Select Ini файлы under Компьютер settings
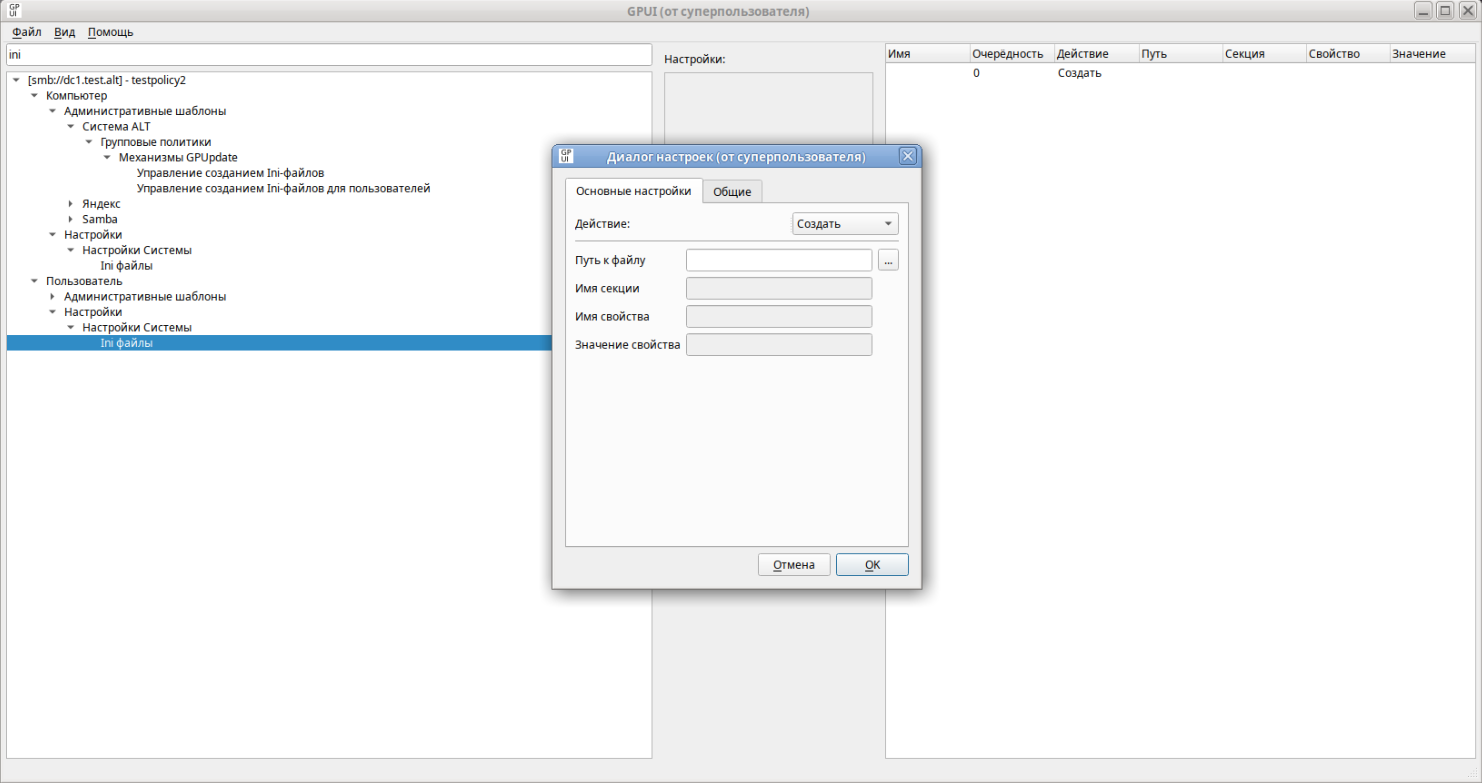Screen dimensions: 1482x783 coord(126,266)
